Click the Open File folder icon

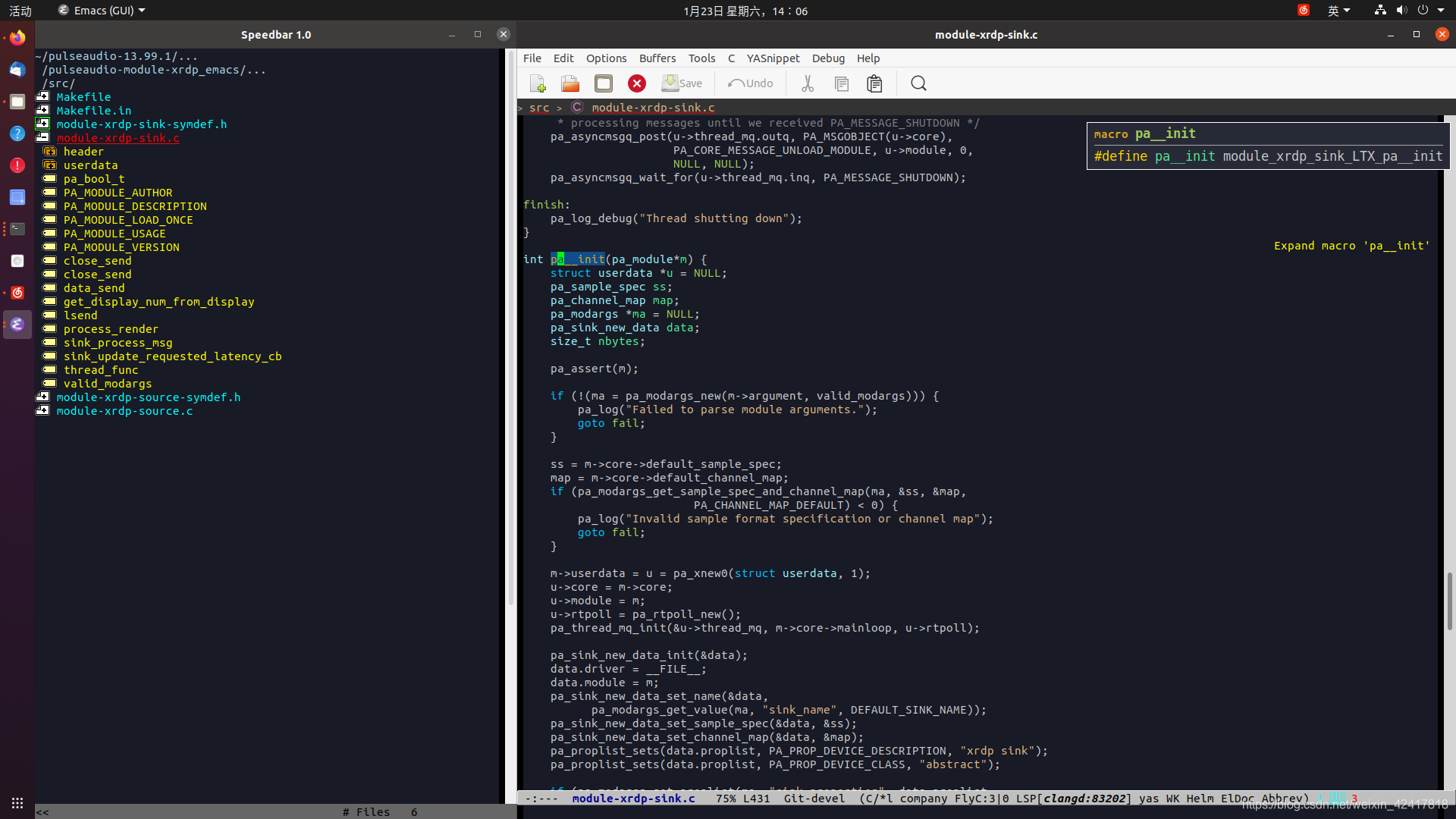click(570, 83)
